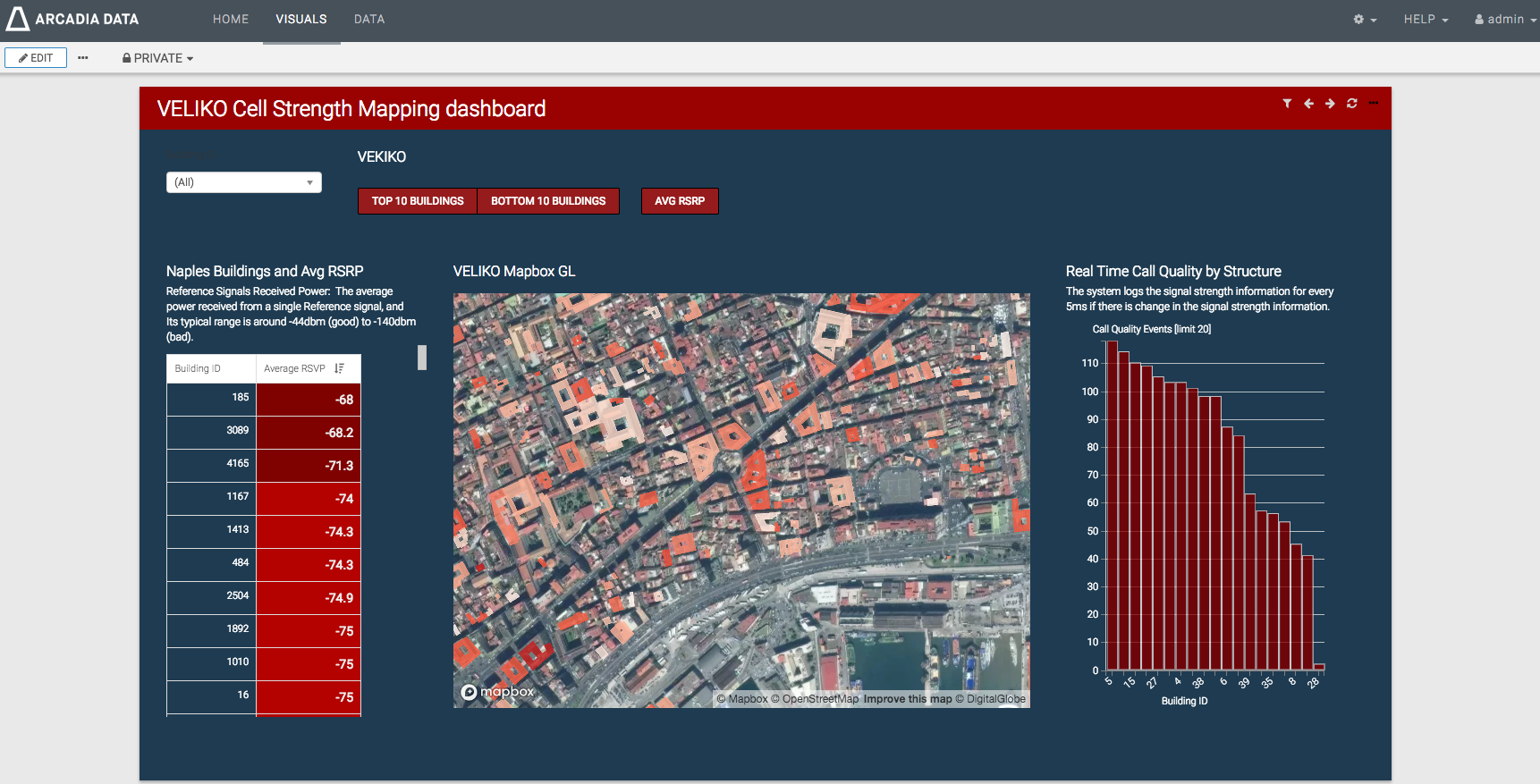Viewport: 1540px width, 784px height.
Task: Open the (All) filter dropdown
Action: click(243, 182)
